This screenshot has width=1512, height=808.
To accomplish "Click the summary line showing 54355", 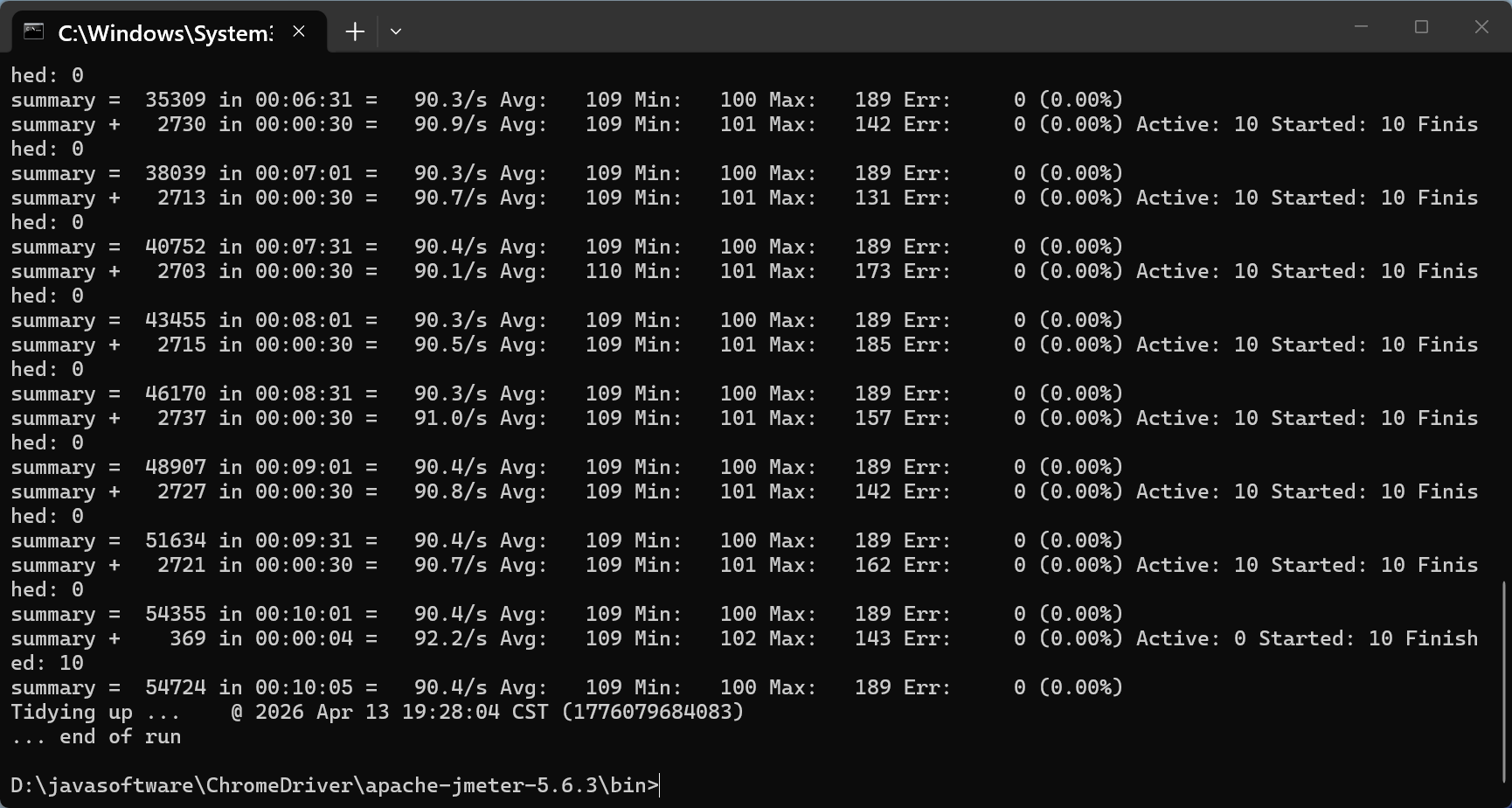I will click(566, 614).
